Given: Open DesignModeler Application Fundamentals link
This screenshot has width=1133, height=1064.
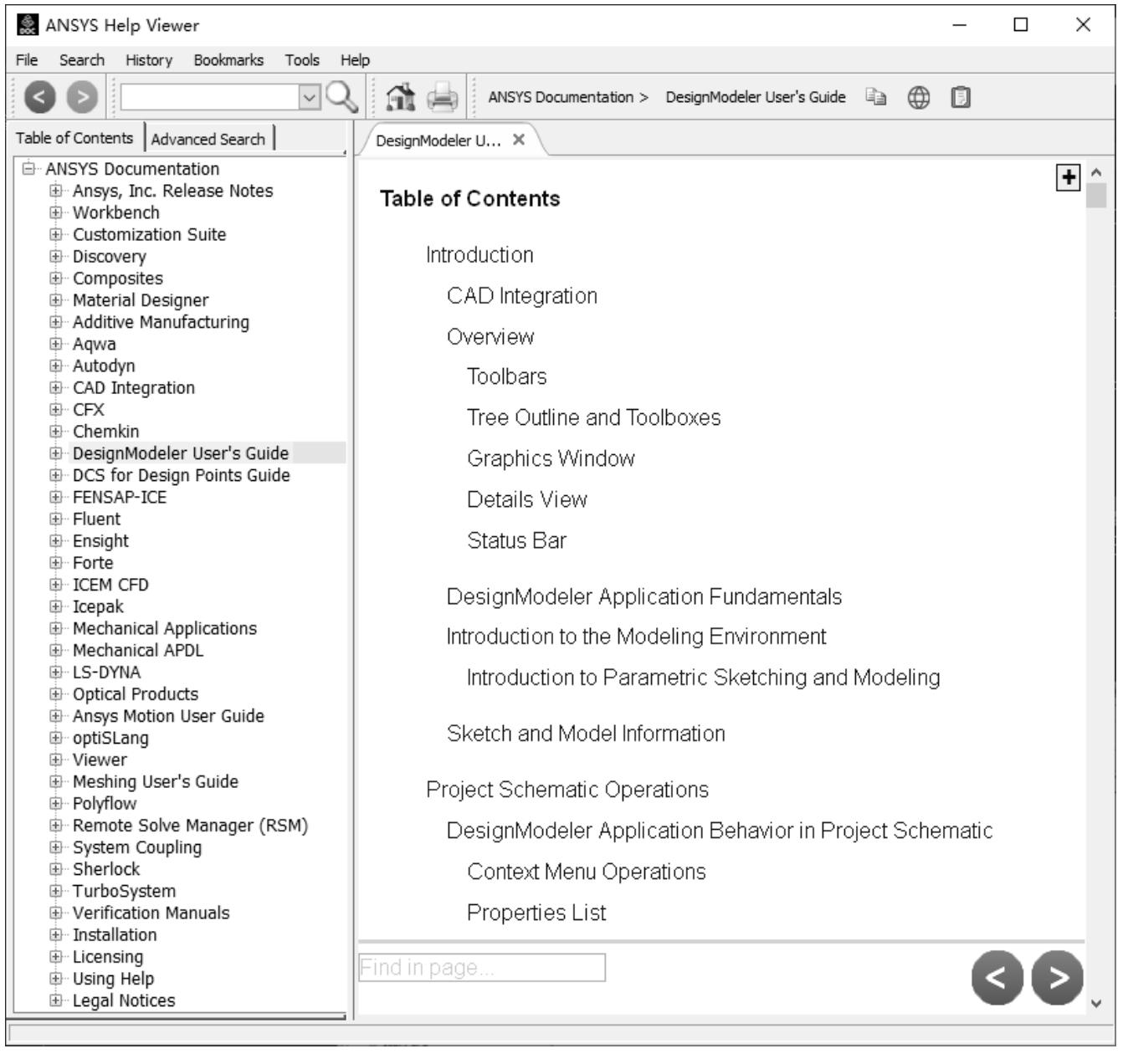Looking at the screenshot, I should (x=644, y=596).
